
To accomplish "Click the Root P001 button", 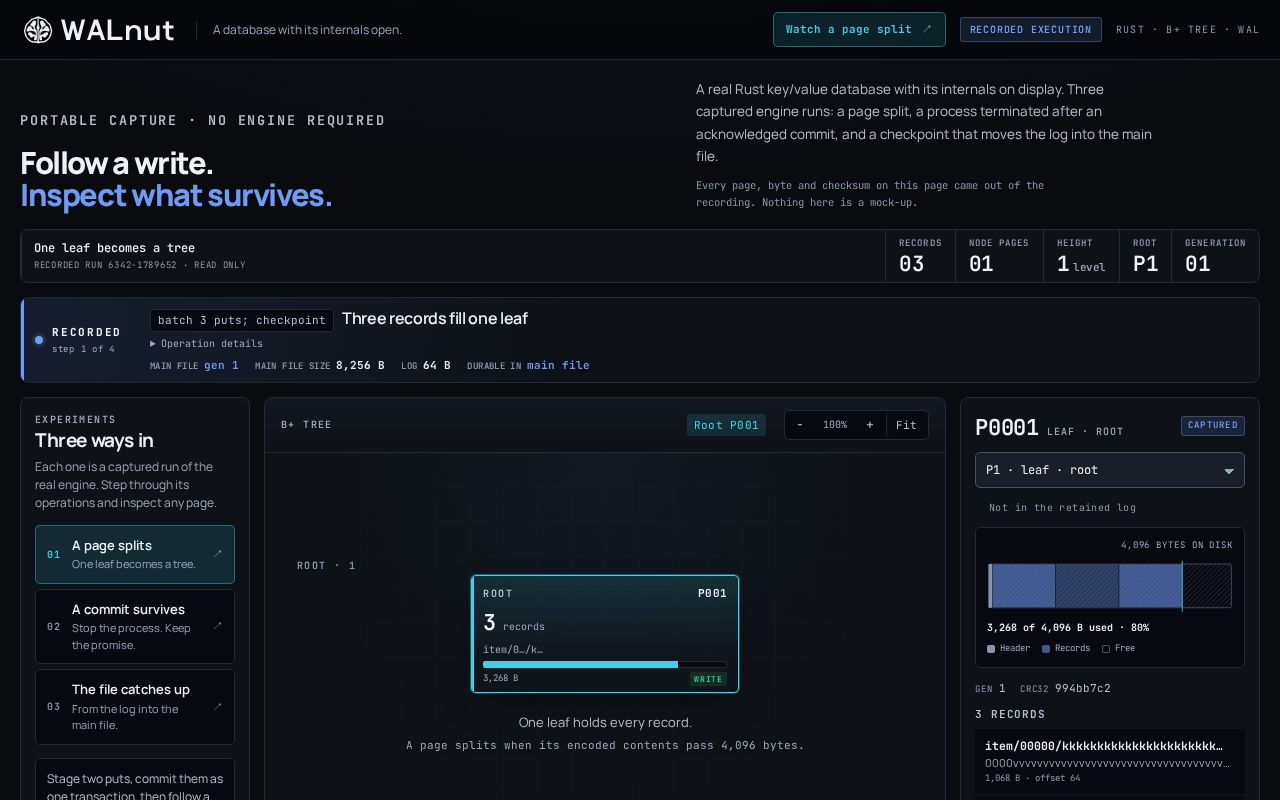I will pos(726,425).
